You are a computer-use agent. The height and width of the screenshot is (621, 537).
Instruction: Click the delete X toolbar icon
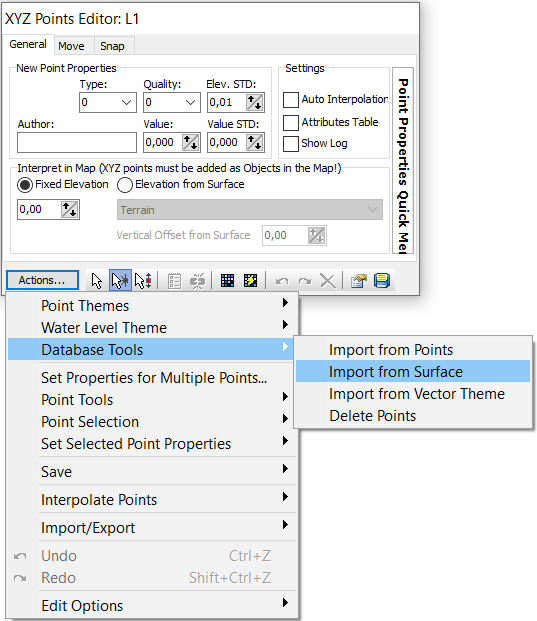tap(328, 281)
